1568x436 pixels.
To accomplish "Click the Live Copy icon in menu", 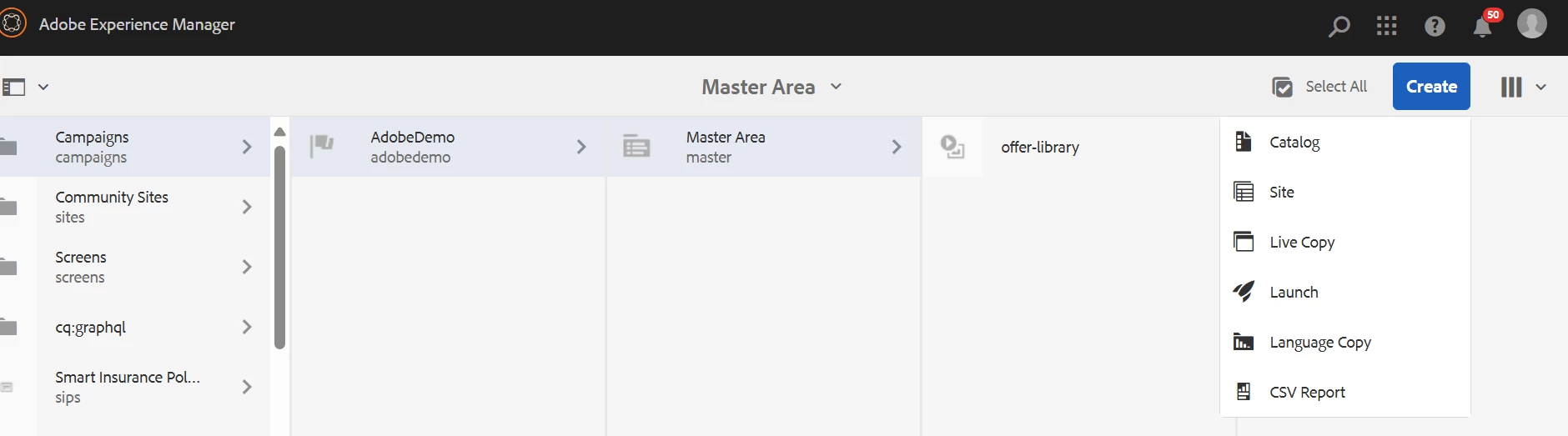I will [x=1244, y=242].
